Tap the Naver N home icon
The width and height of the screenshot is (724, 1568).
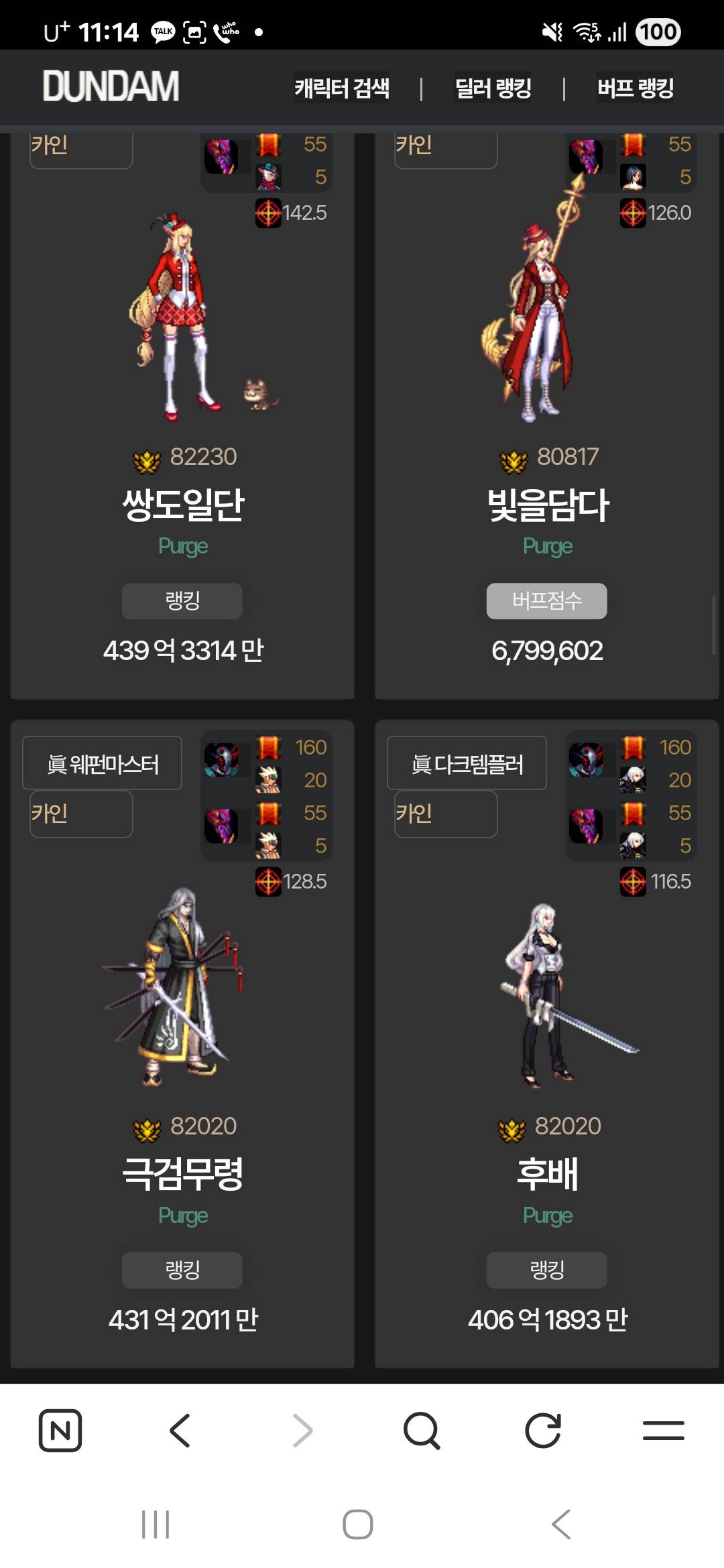60,1431
